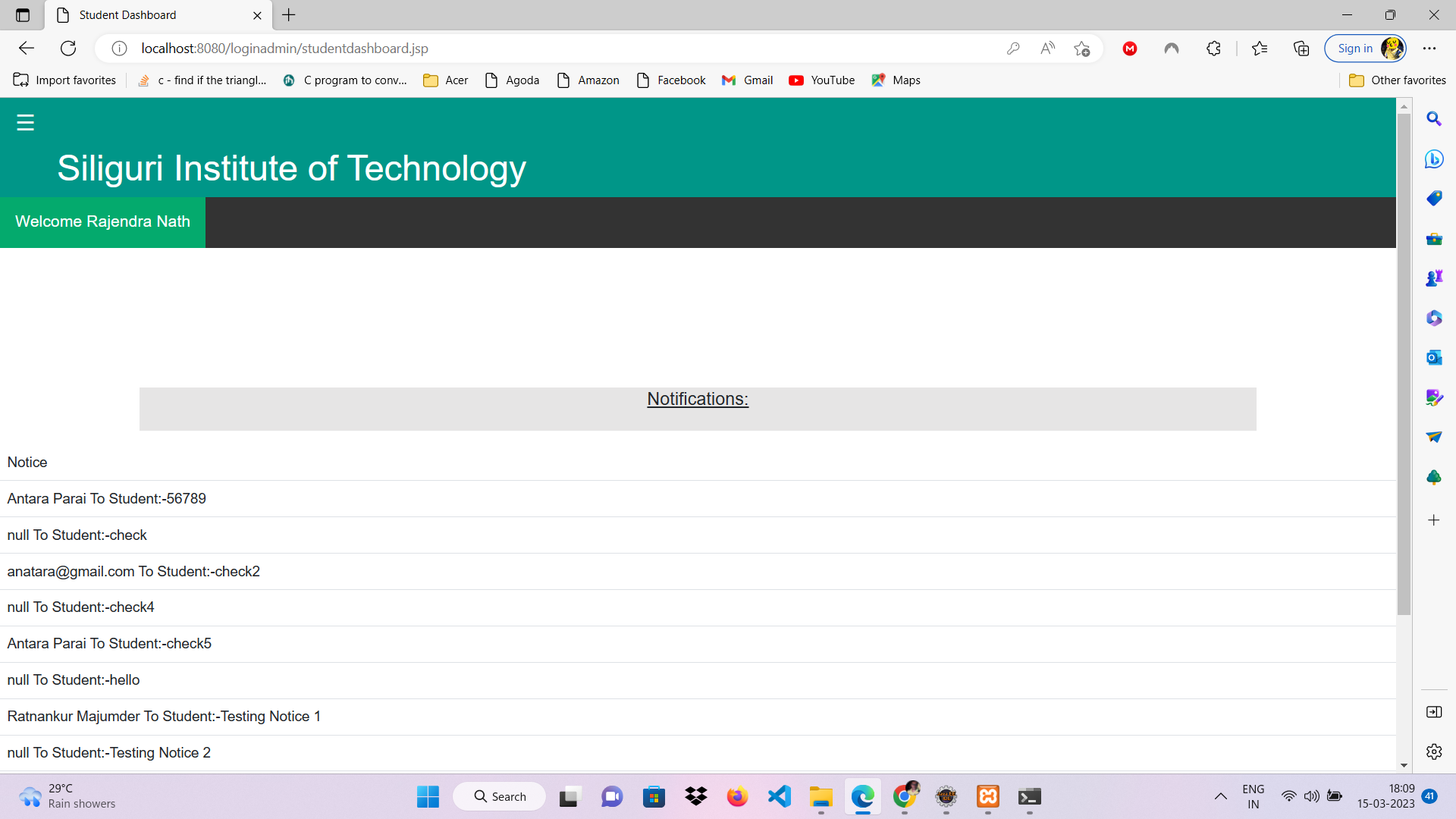Open the Image Creator sidebar icon
The height and width of the screenshot is (819, 1456).
[x=1434, y=397]
